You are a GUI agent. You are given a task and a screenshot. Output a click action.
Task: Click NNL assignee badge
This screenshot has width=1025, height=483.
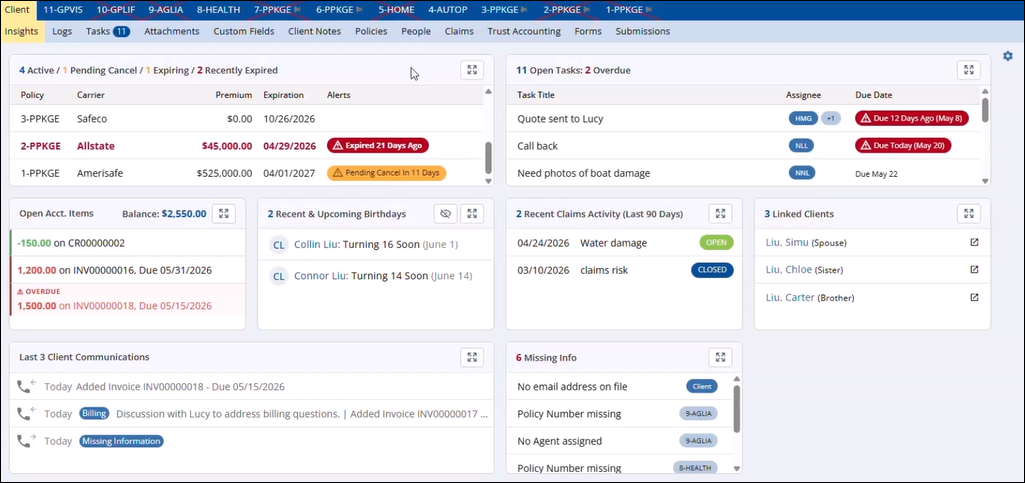pos(802,173)
